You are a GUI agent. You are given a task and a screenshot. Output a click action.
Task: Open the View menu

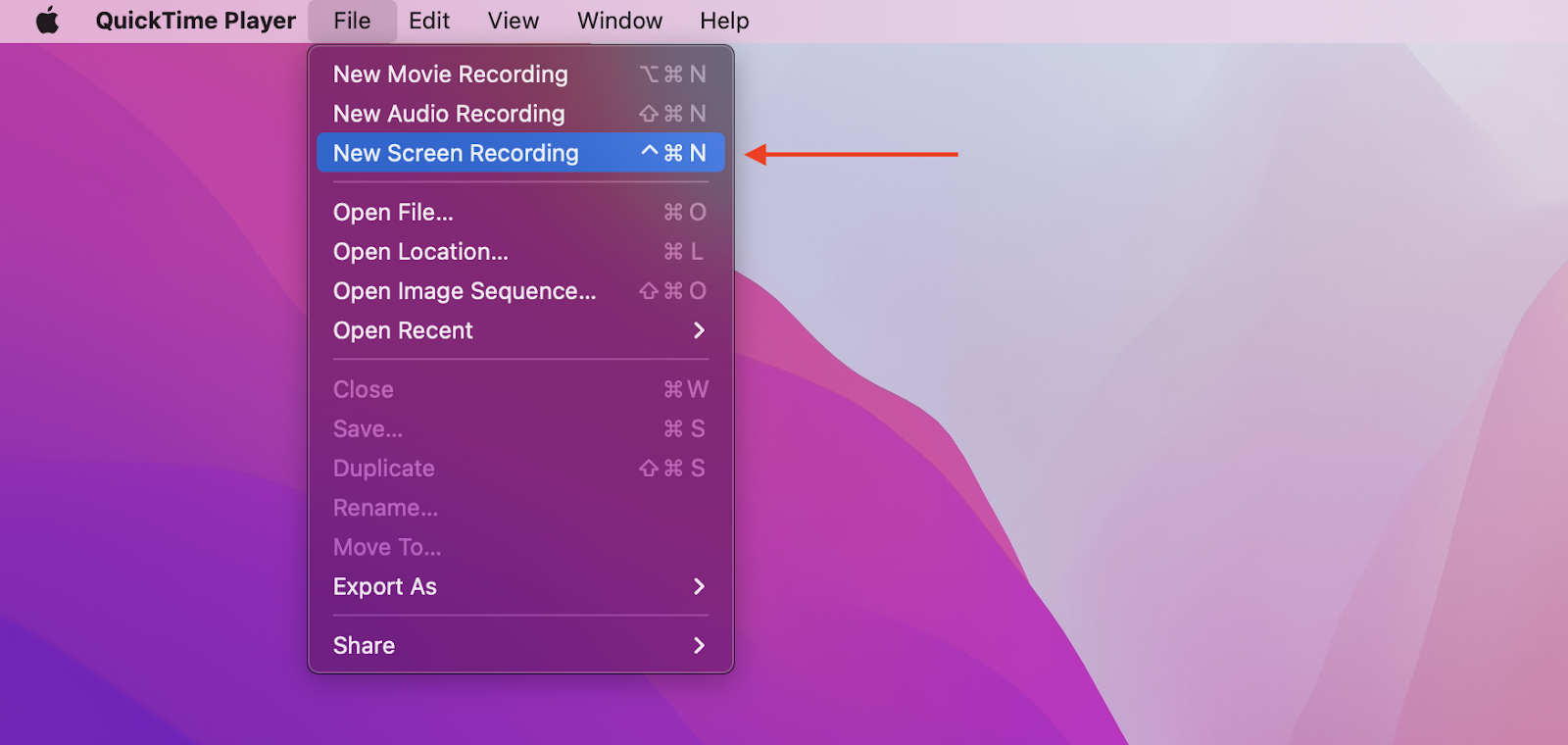(x=514, y=21)
